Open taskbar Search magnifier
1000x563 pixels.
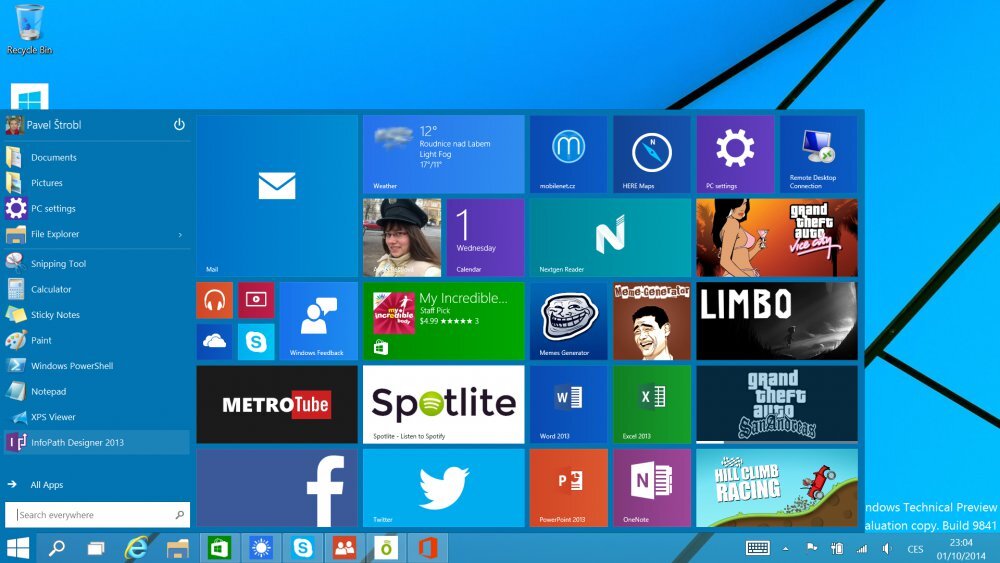tap(57, 548)
